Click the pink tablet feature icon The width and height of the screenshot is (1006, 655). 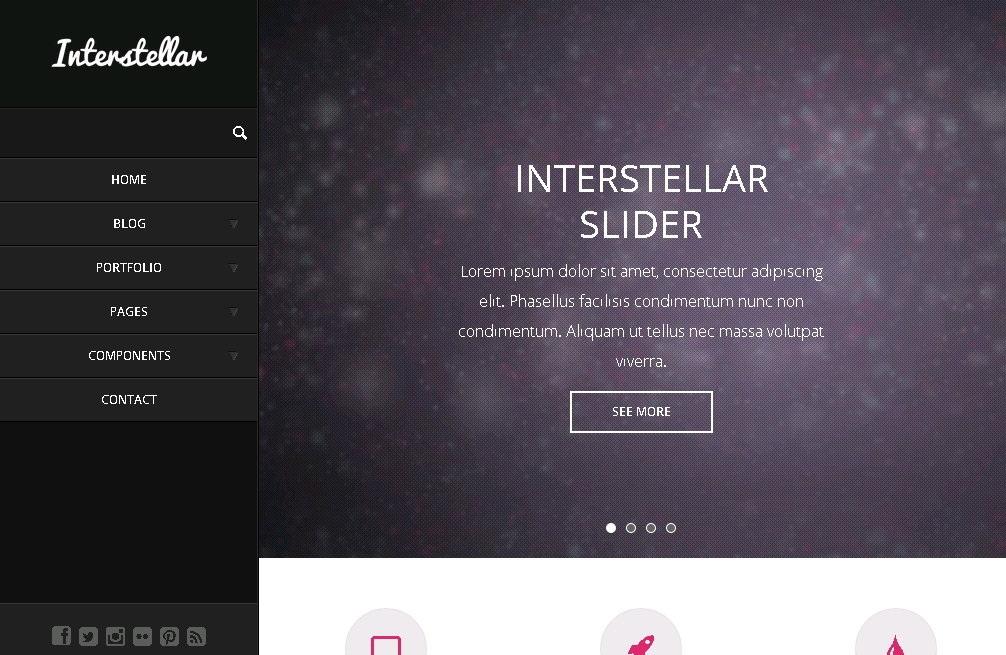tap(386, 645)
